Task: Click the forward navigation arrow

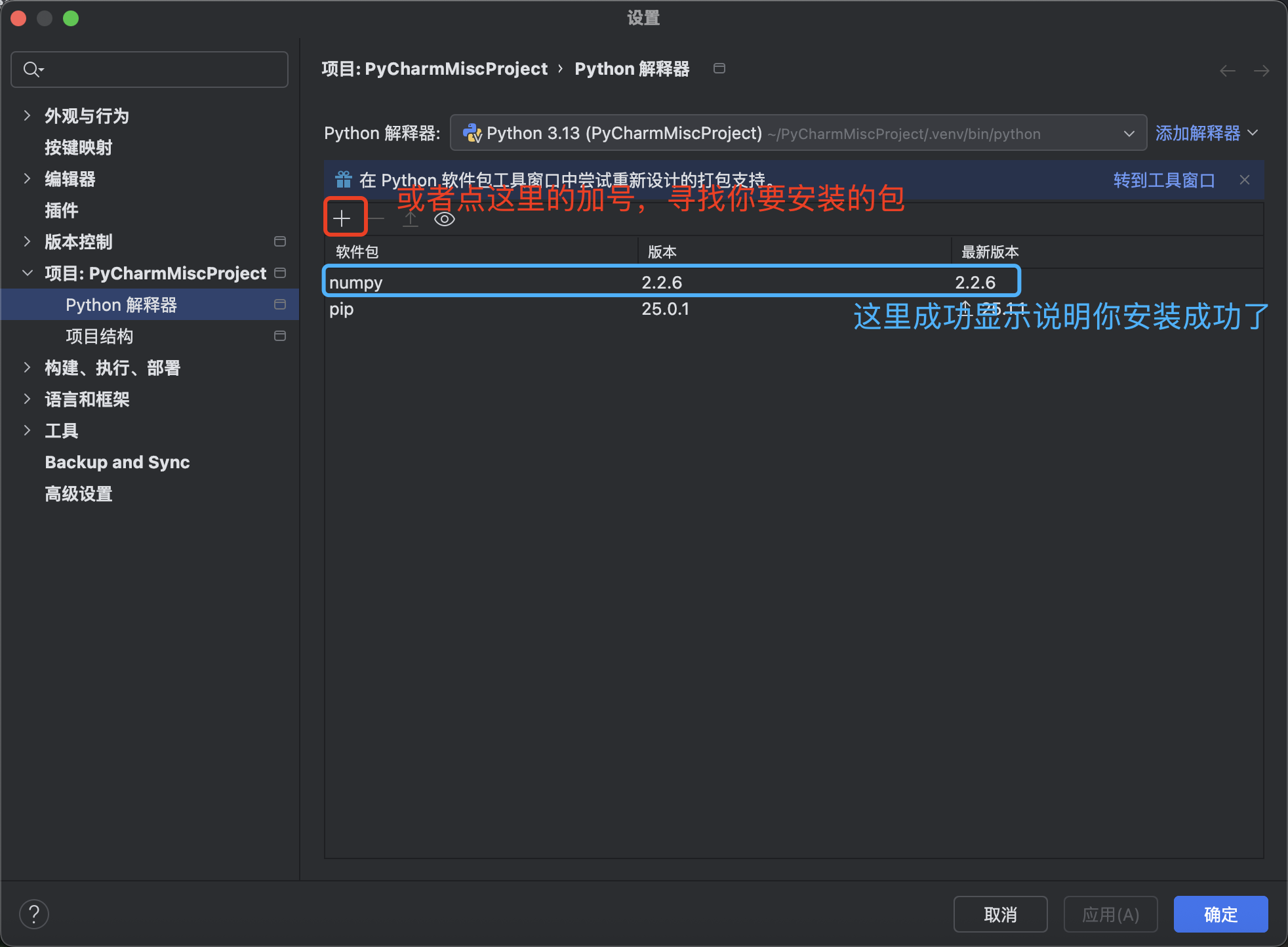Action: pos(1262,70)
